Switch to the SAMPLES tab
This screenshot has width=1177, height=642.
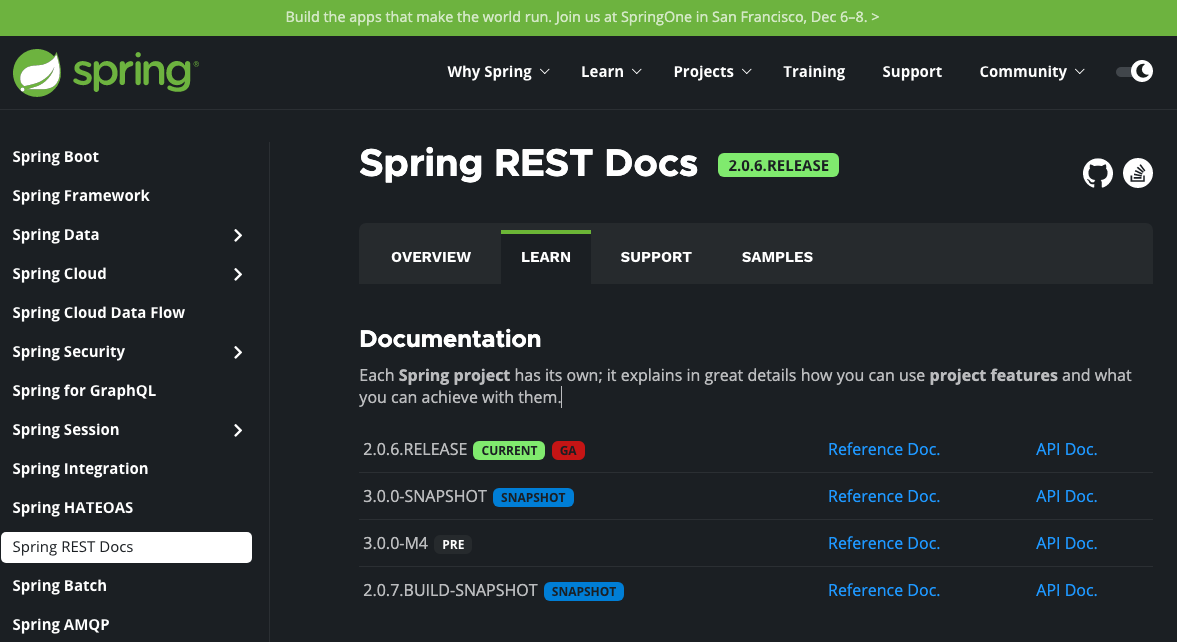tap(777, 257)
